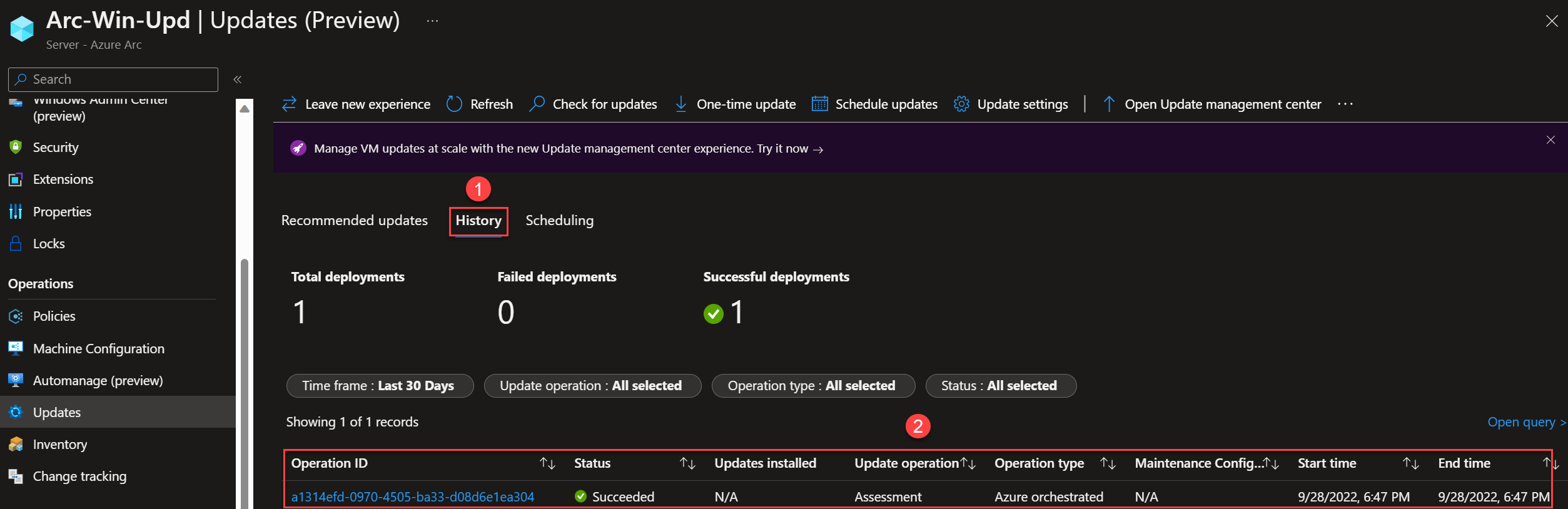Image resolution: width=1568 pixels, height=509 pixels.
Task: Start a One-time update
Action: pos(736,104)
